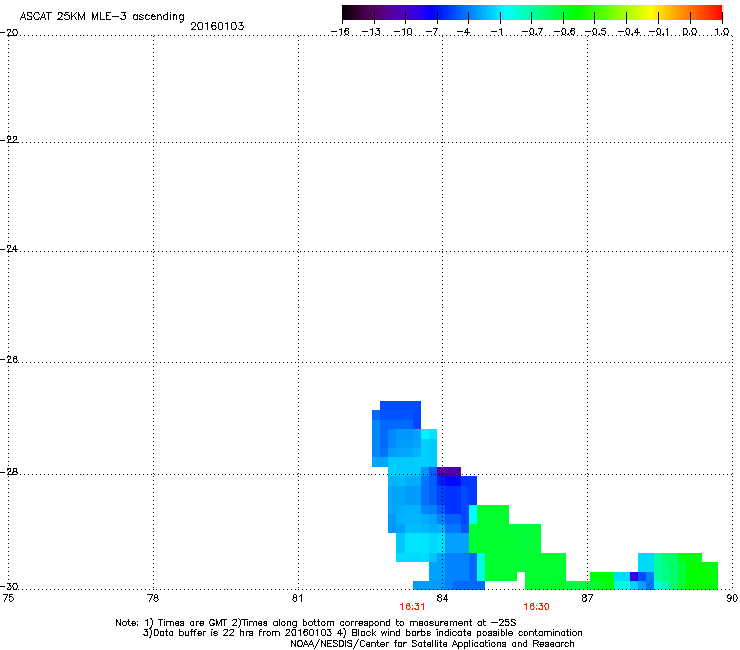Image resolution: width=740 pixels, height=650 pixels.
Task: Click the latitude label -28
Action: (9, 472)
